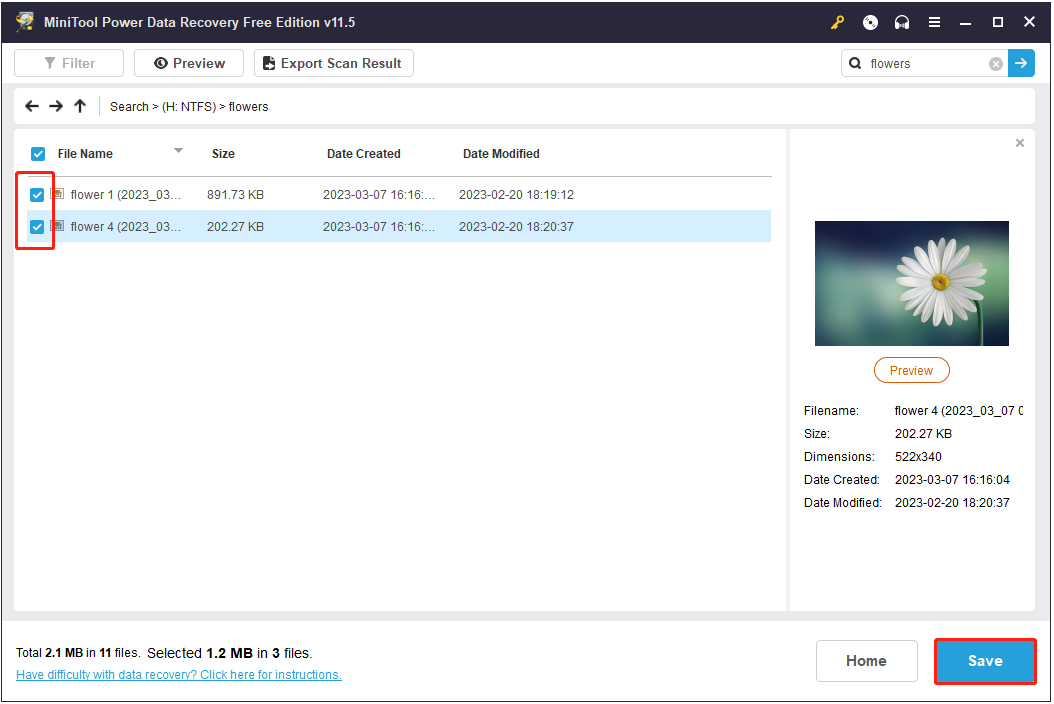Maximize the MiniTool window
1054x704 pixels.
tap(998, 22)
